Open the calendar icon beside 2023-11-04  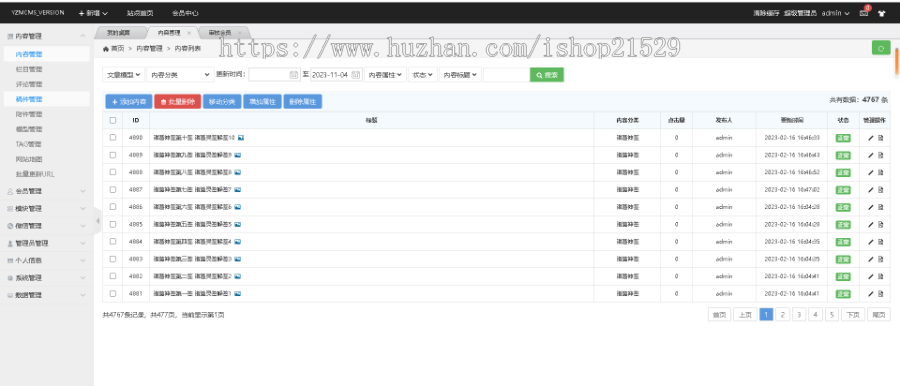click(x=355, y=75)
